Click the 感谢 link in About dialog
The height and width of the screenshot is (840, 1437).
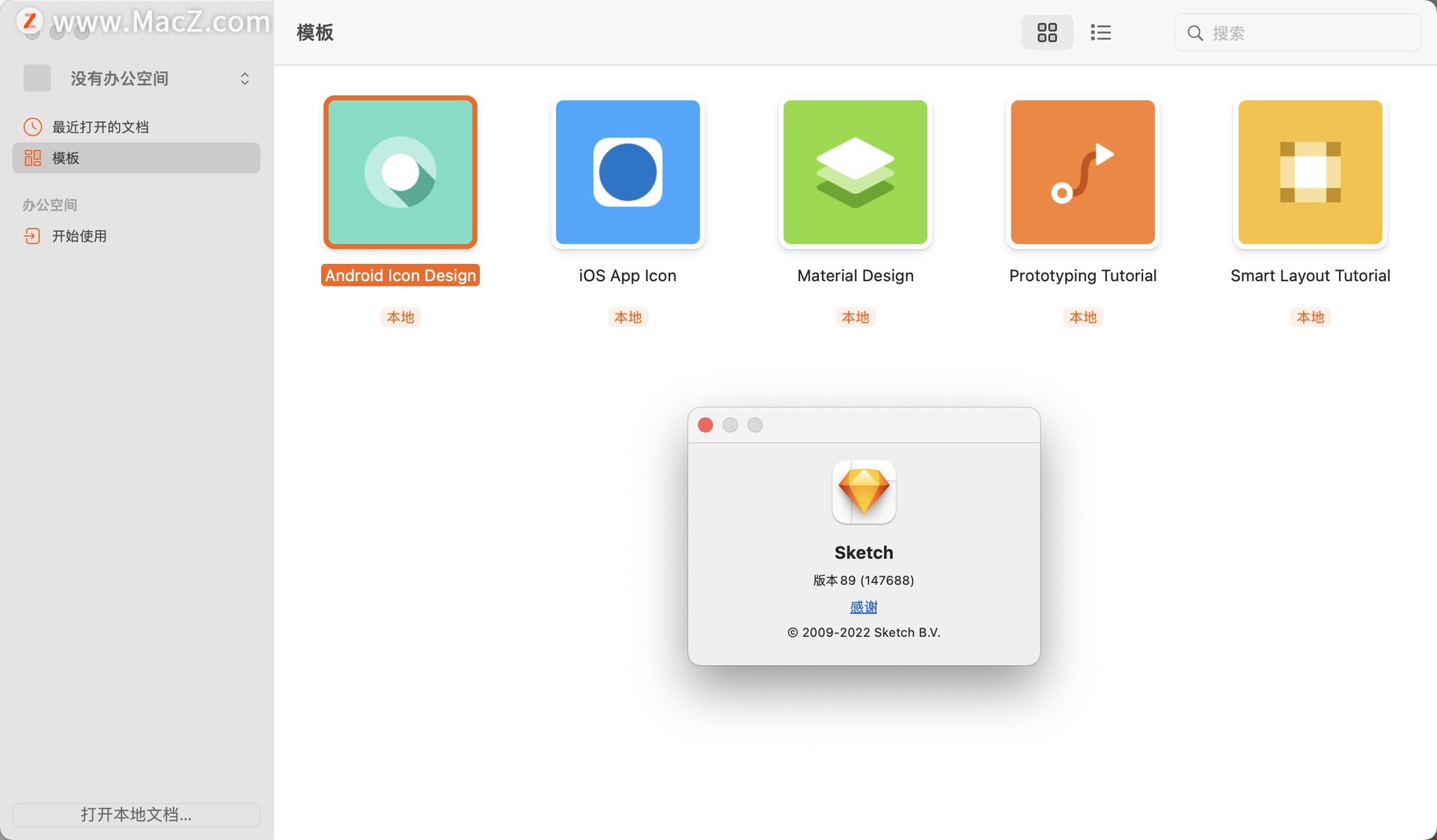click(x=864, y=607)
